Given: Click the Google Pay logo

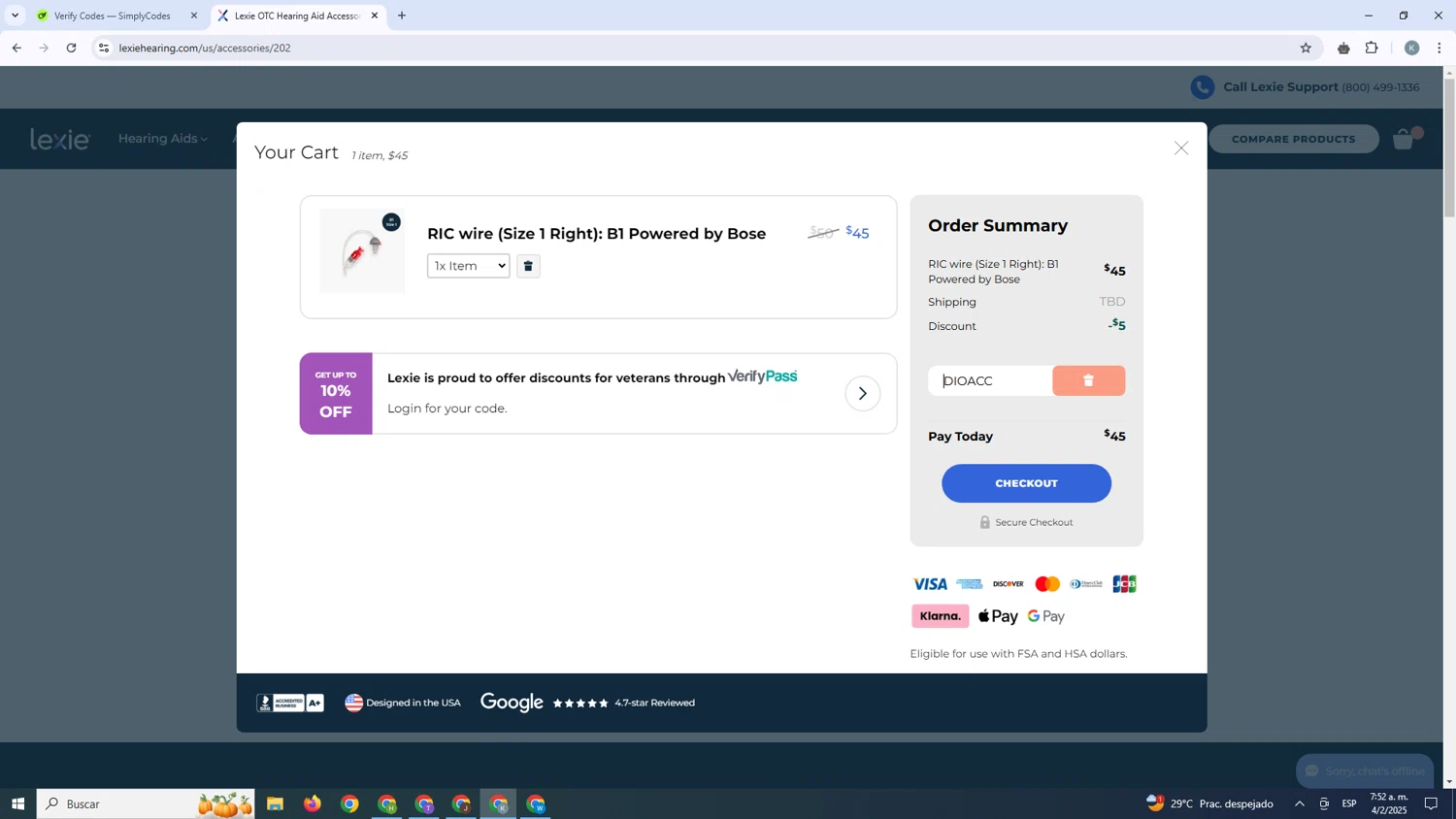Looking at the screenshot, I should (x=1046, y=616).
